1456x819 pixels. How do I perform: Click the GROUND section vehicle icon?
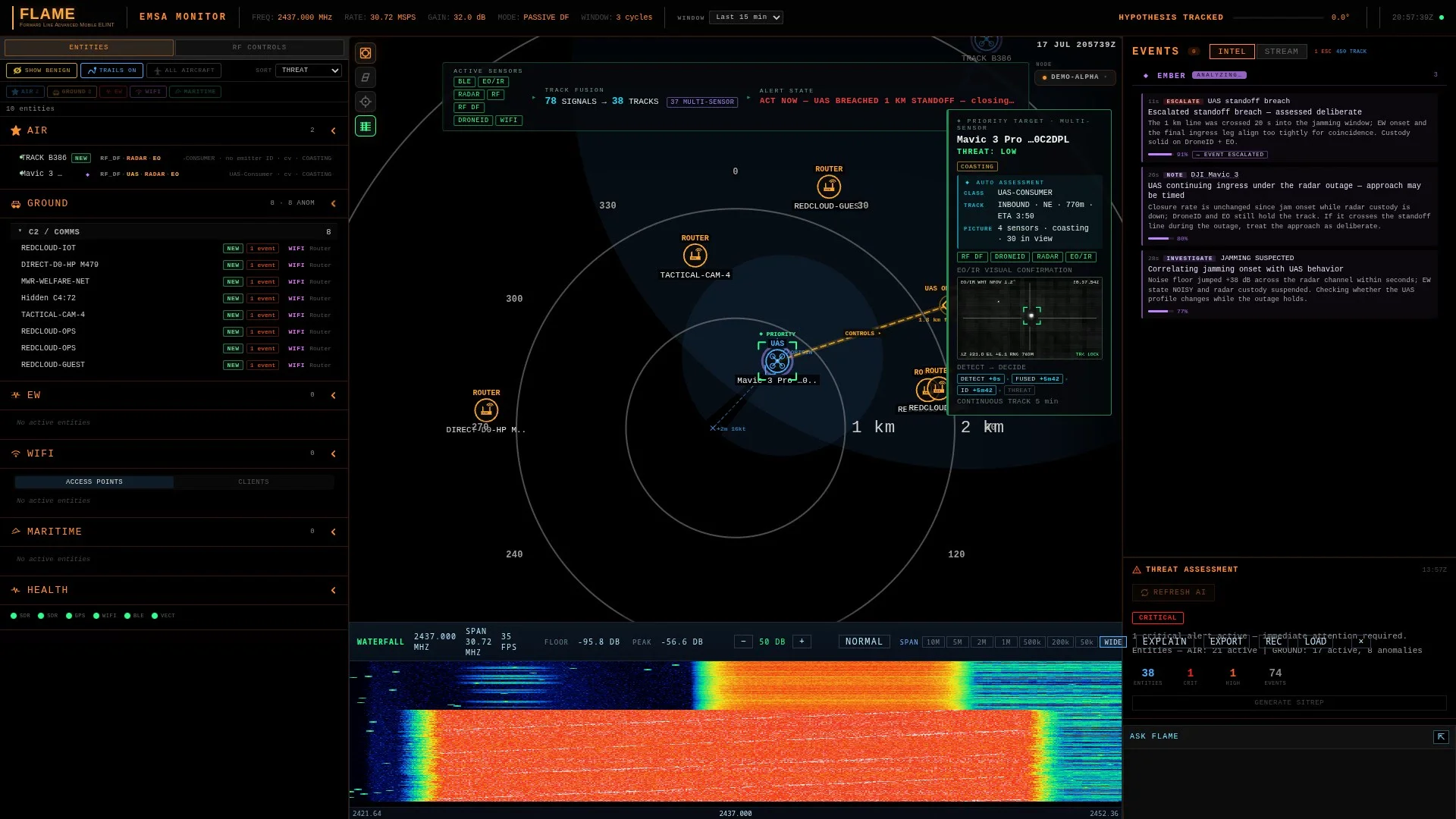tap(16, 203)
